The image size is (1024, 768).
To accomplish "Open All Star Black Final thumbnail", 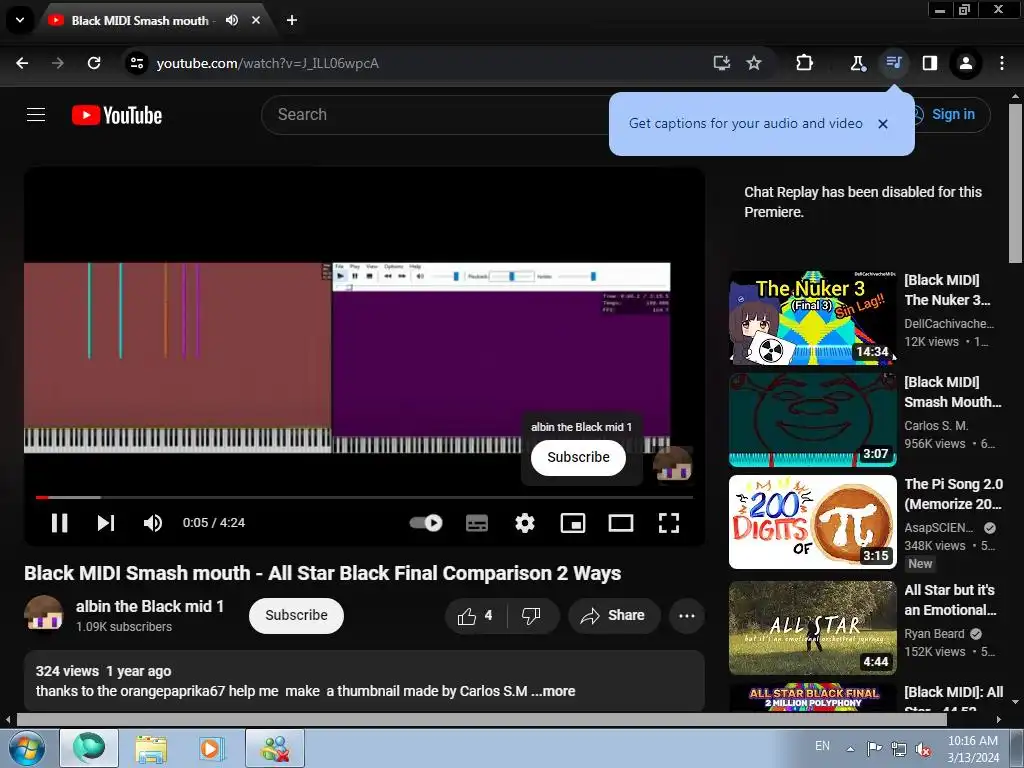I will pos(812,697).
